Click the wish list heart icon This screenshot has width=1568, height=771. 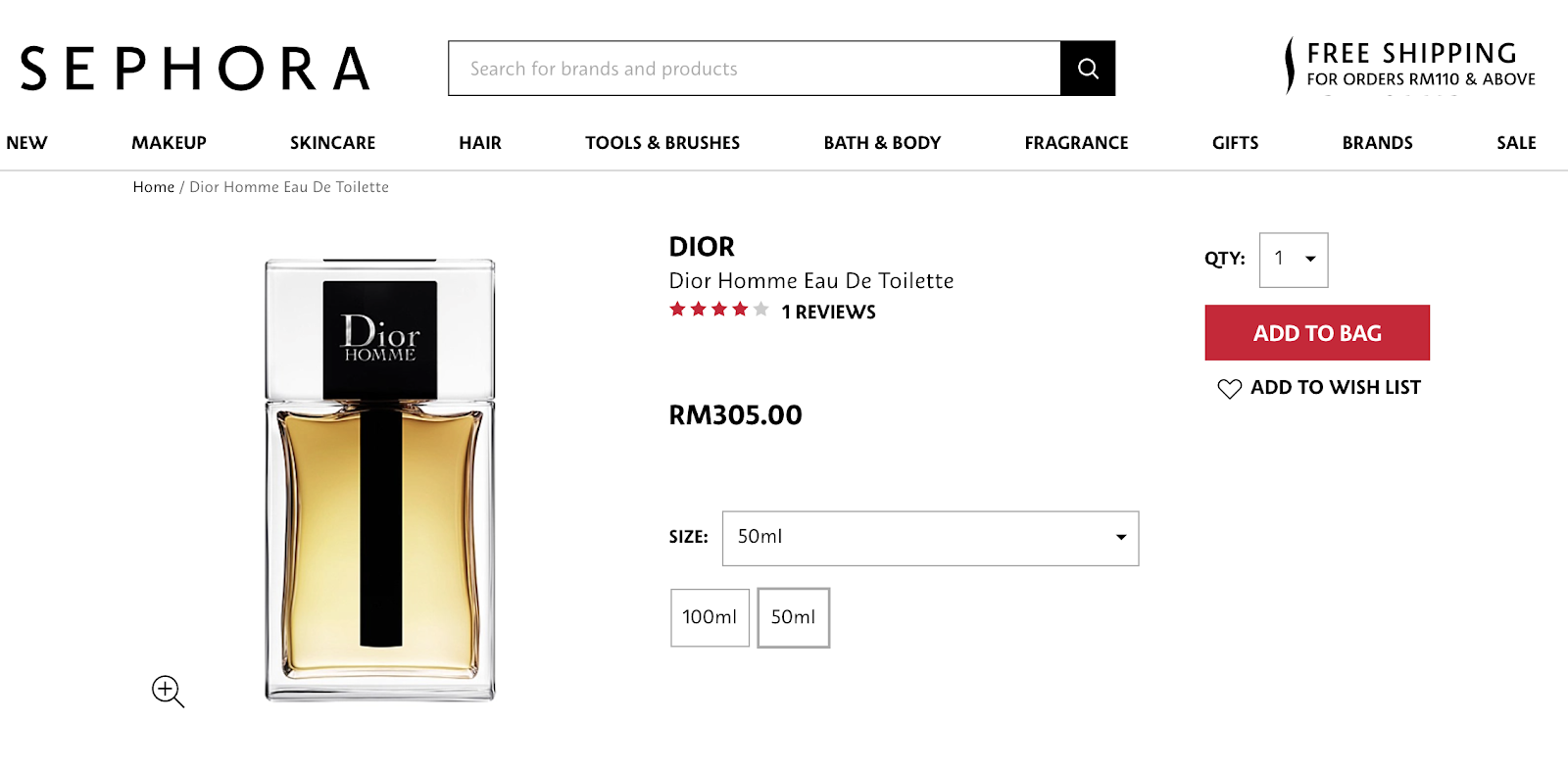point(1229,389)
